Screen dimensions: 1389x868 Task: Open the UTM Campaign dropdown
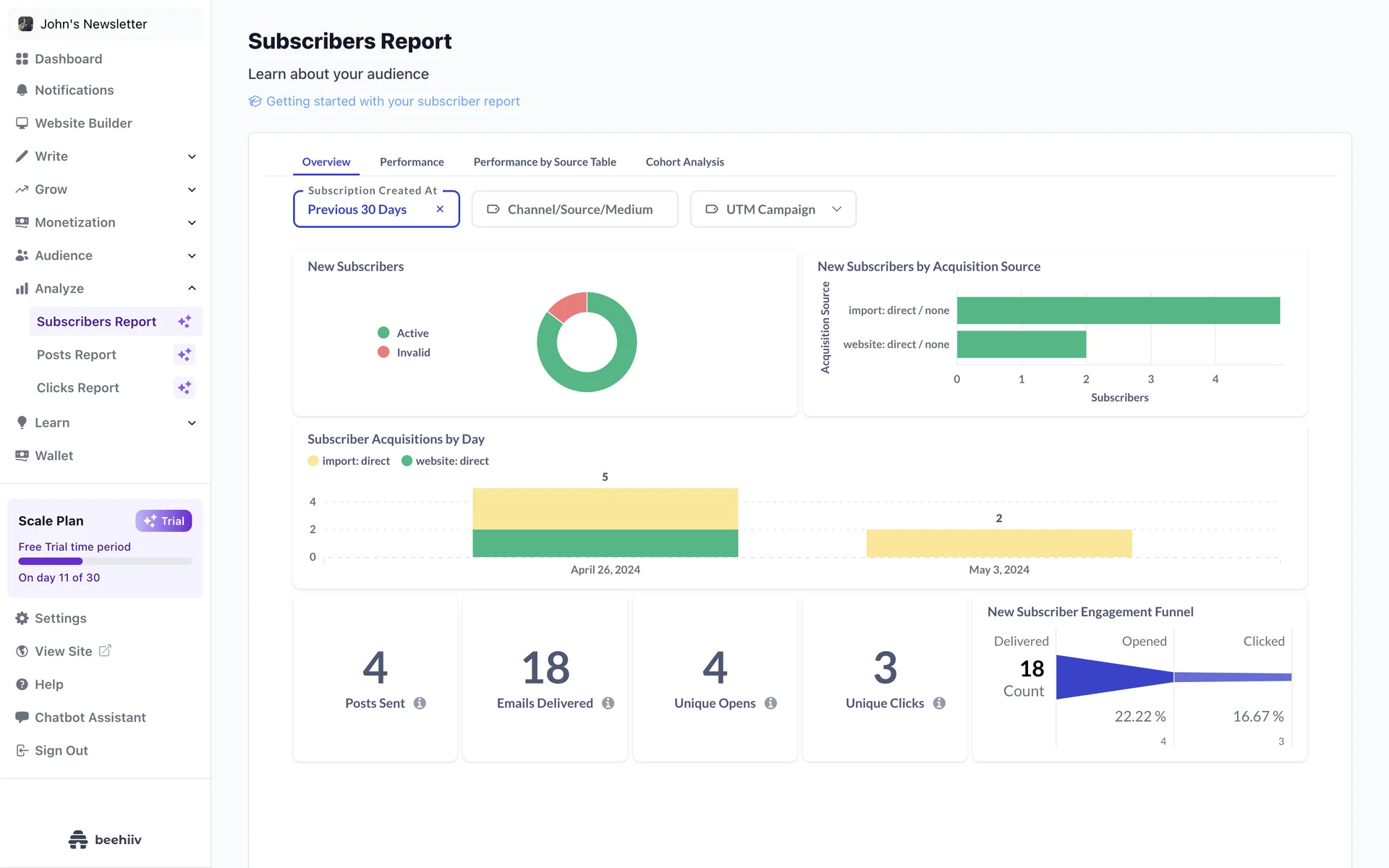(x=773, y=209)
